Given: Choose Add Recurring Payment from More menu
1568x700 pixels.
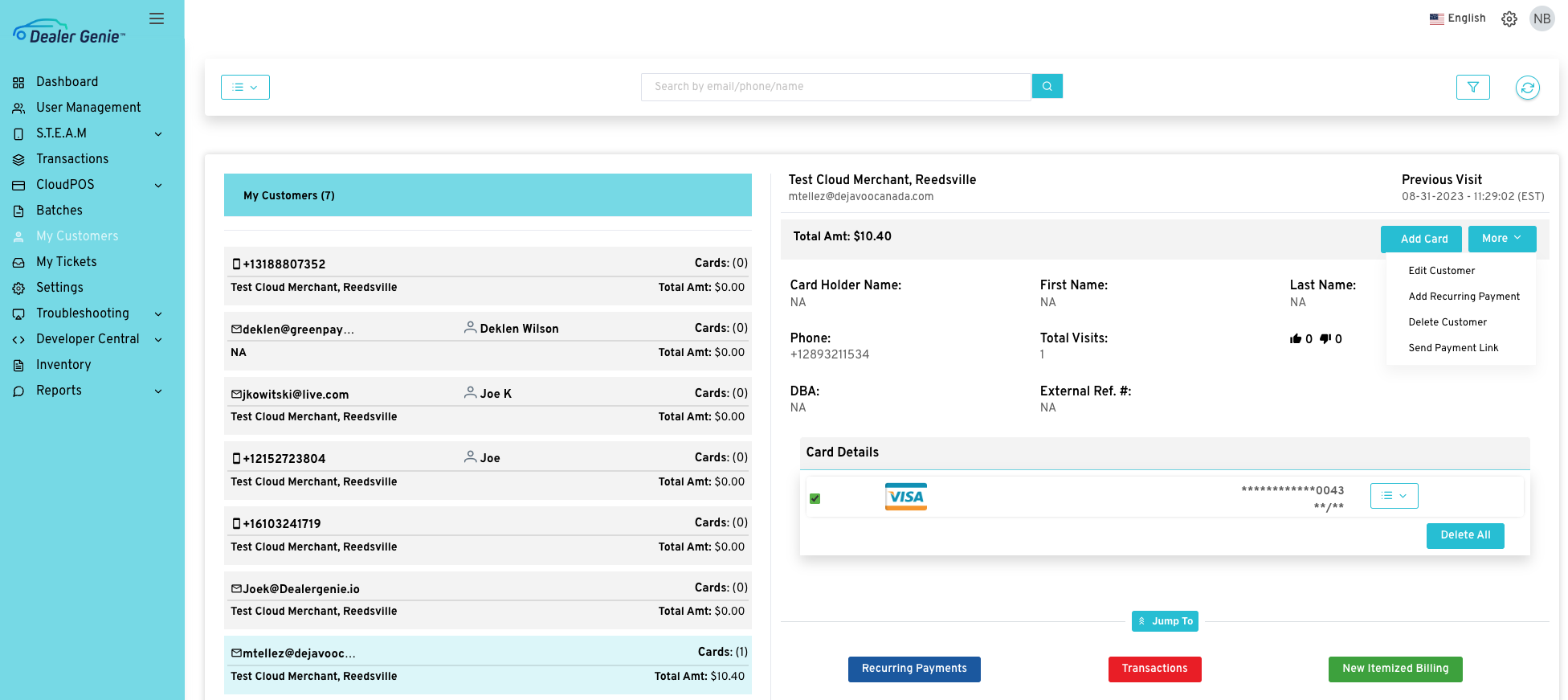Looking at the screenshot, I should point(1464,297).
